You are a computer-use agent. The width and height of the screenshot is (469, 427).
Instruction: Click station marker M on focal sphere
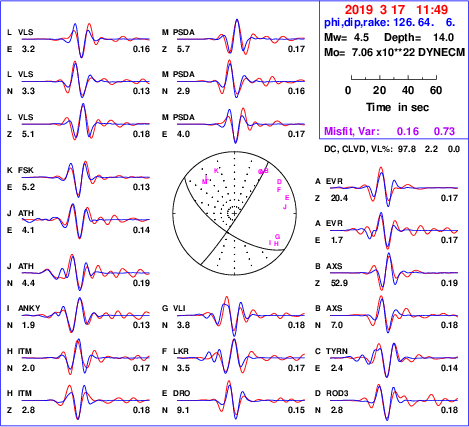pyautogui.click(x=205, y=181)
